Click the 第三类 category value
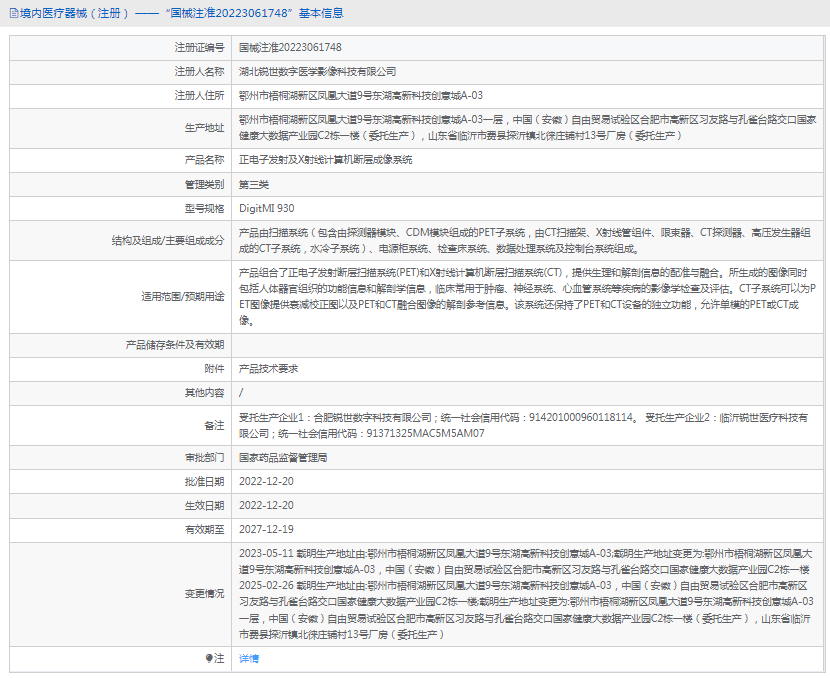 pos(254,184)
